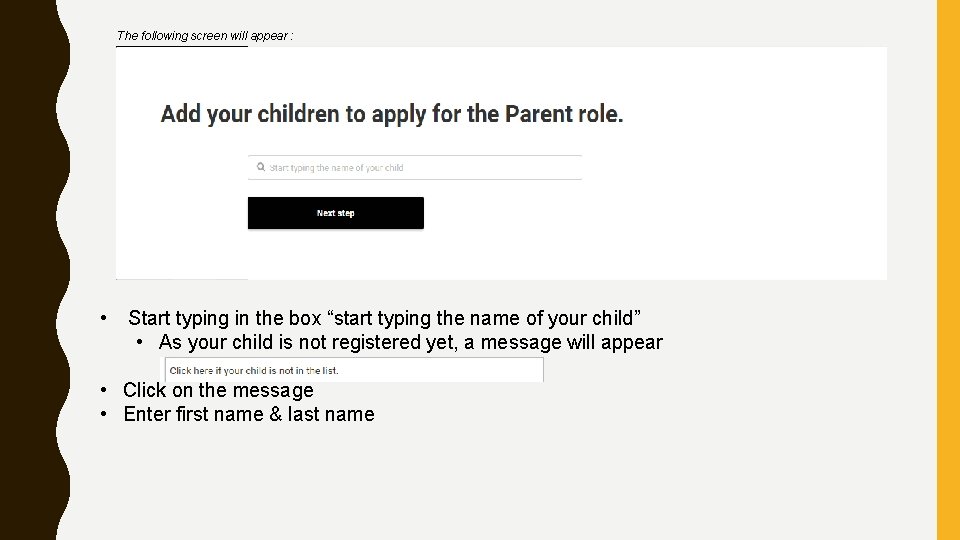This screenshot has width=960, height=540.
Task: Click the words "Parent role." in the heading
Action: pos(564,114)
